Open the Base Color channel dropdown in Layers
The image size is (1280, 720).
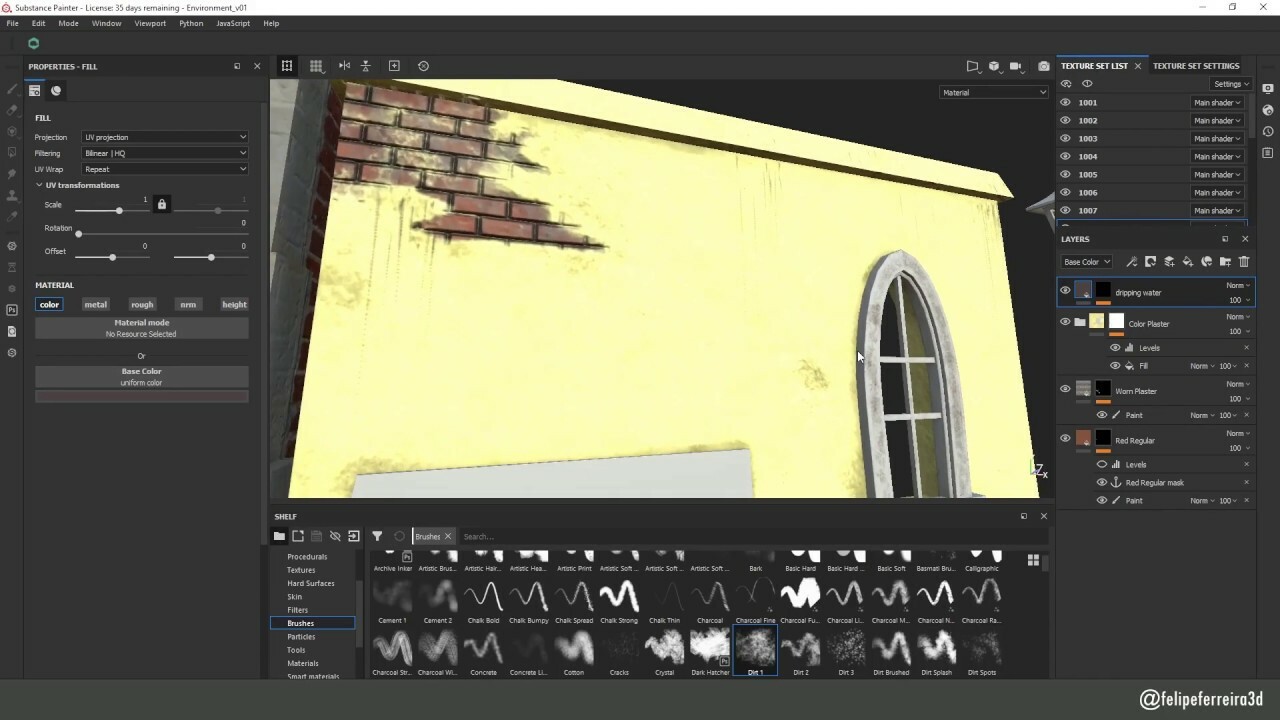tap(1086, 261)
